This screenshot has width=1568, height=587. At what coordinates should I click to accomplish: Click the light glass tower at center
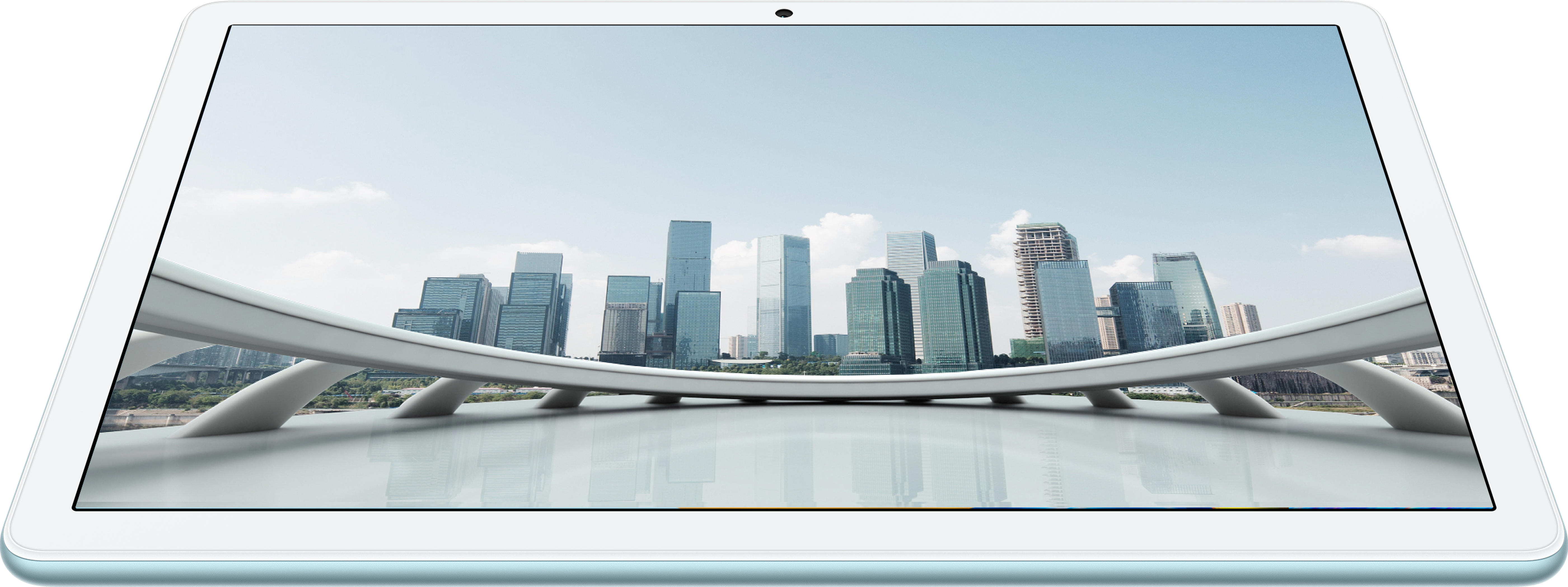pyautogui.click(x=783, y=292)
